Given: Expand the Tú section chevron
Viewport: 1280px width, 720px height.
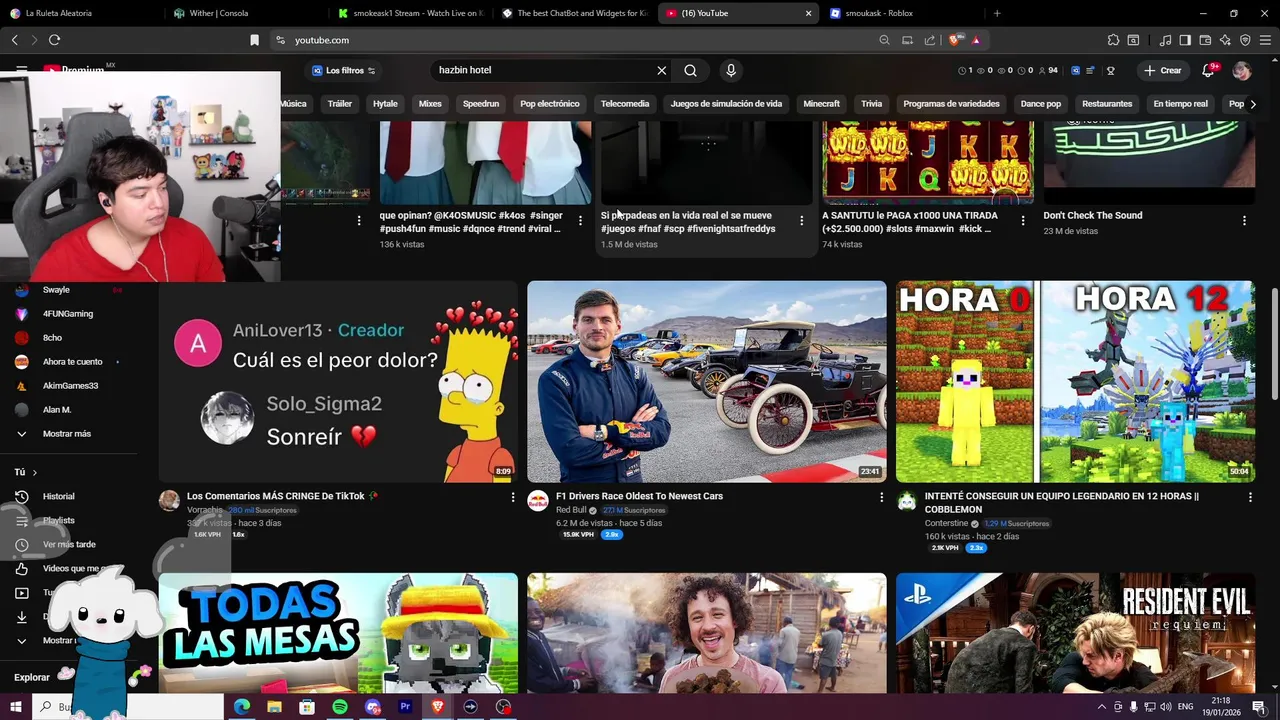Looking at the screenshot, I should click(x=34, y=472).
